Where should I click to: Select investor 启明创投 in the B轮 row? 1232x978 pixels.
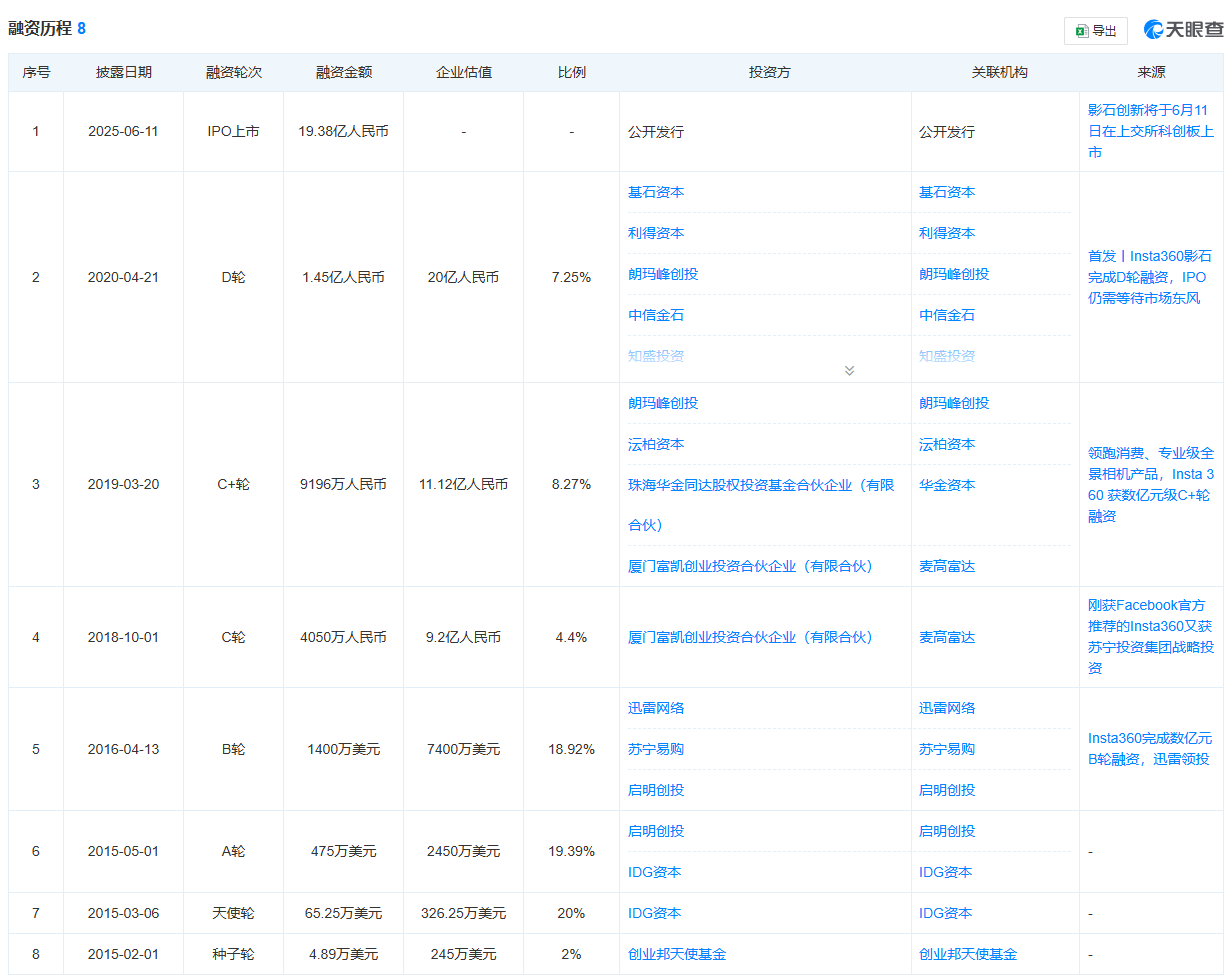pyautogui.click(x=656, y=790)
